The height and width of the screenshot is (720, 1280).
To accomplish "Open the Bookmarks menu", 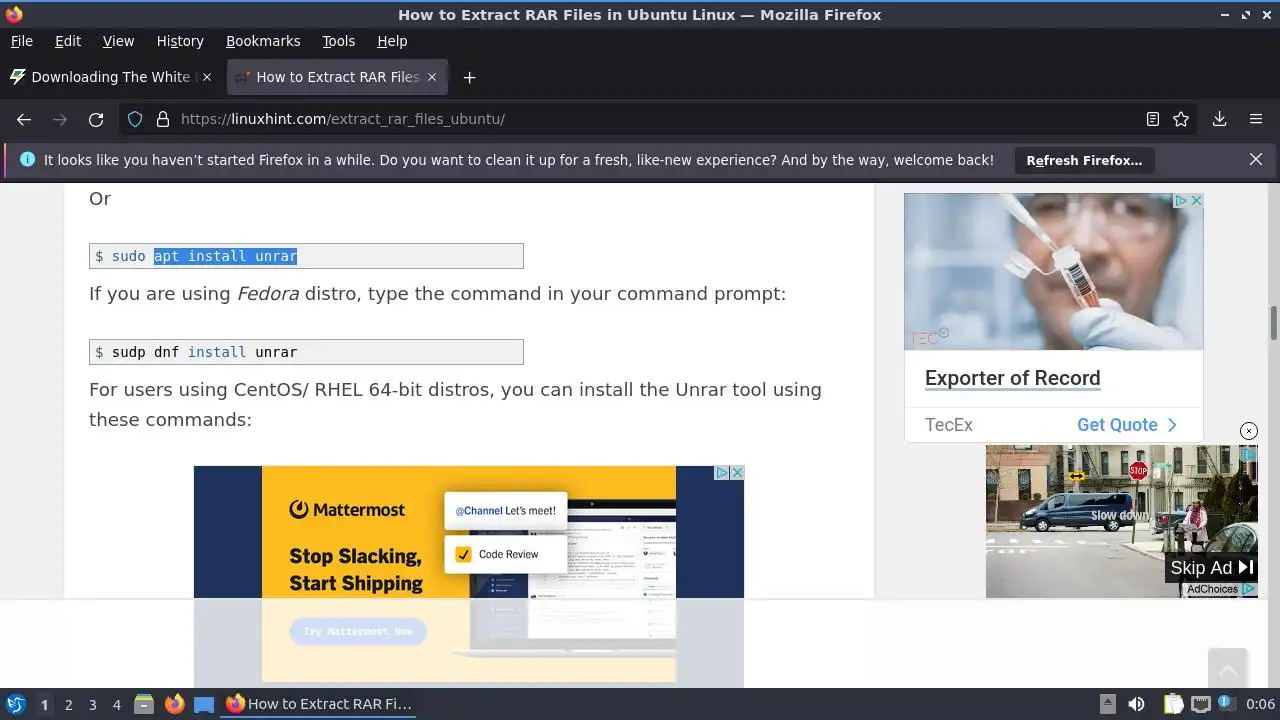I will pos(263,41).
